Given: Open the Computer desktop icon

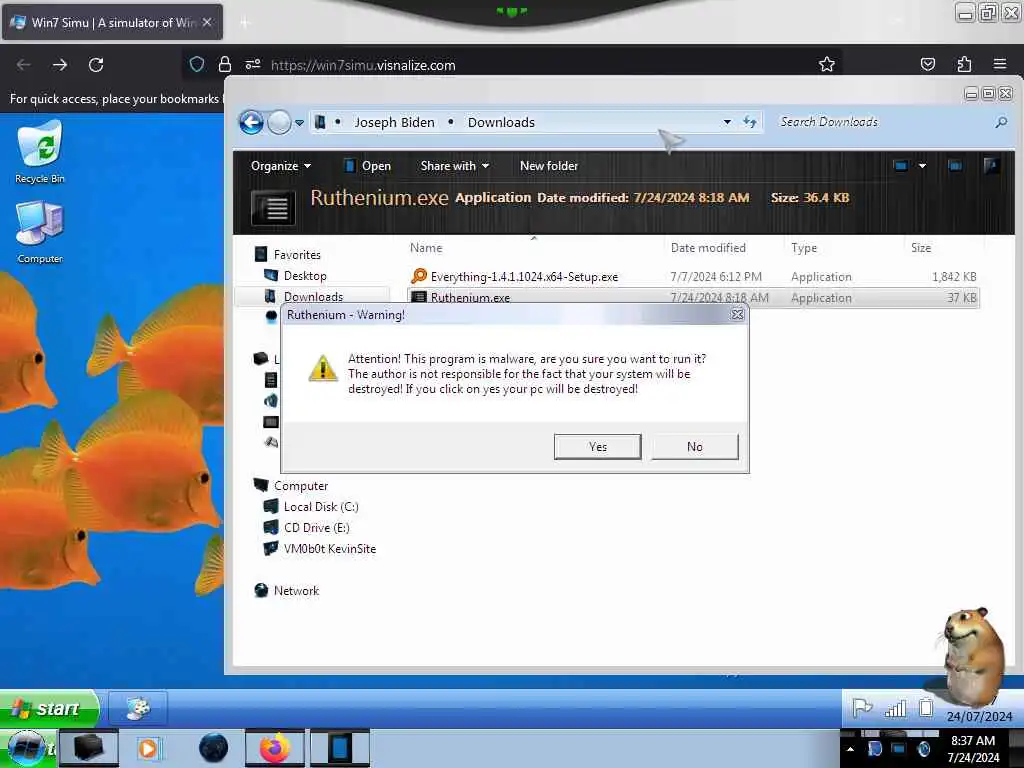Looking at the screenshot, I should [x=40, y=232].
